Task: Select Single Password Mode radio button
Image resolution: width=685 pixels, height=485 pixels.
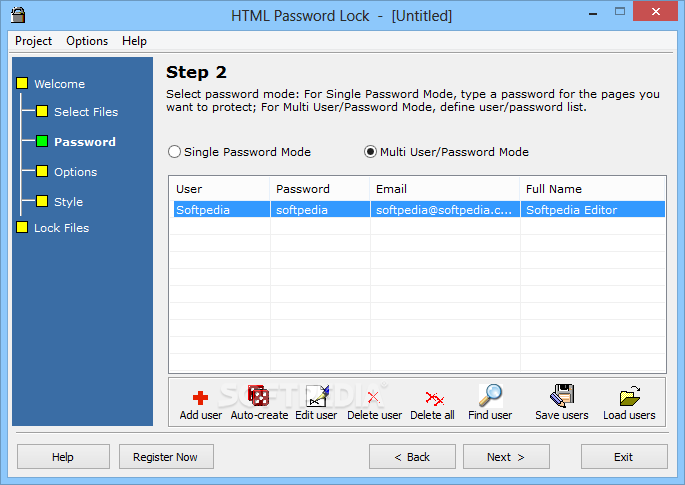Action: 174,152
